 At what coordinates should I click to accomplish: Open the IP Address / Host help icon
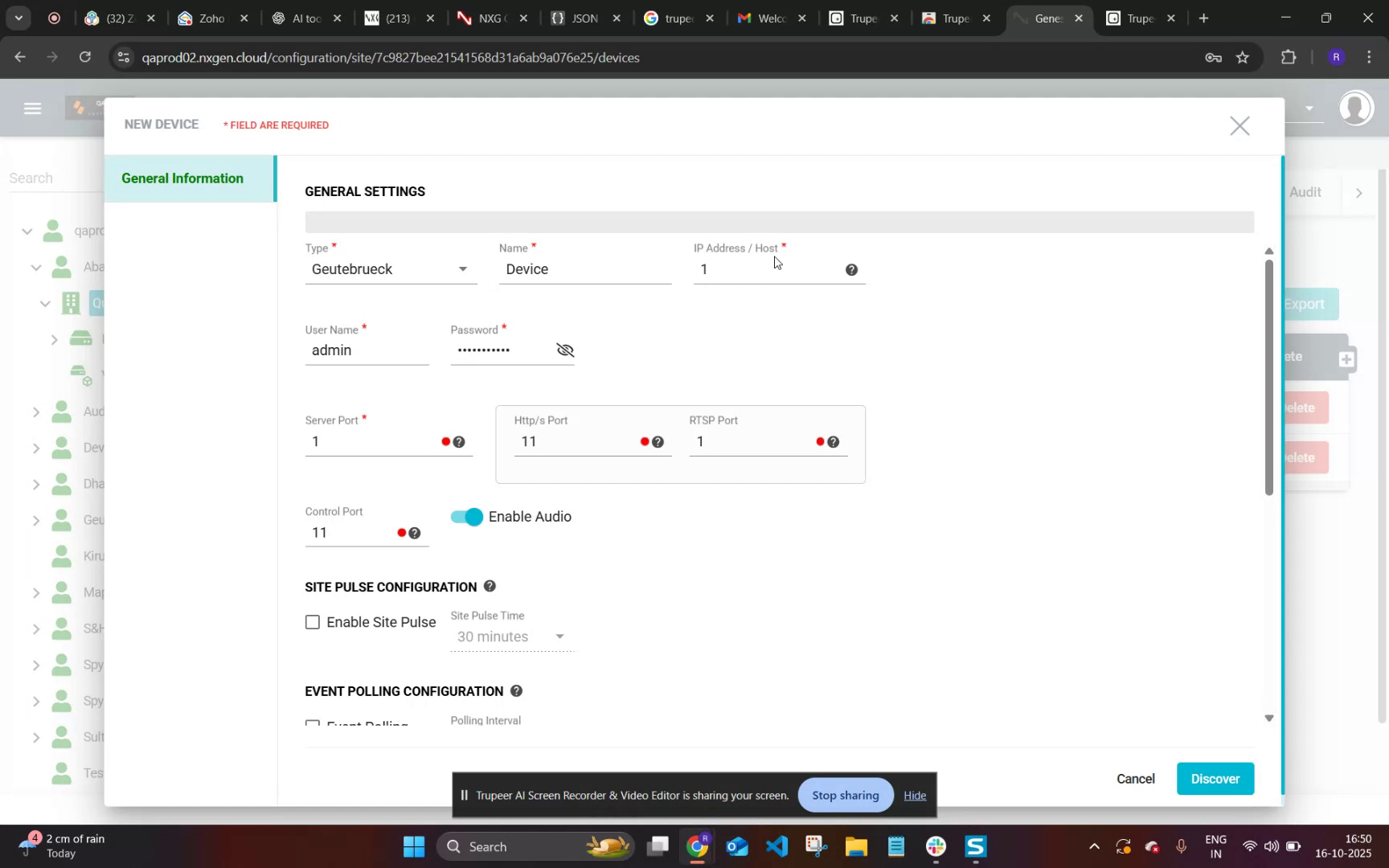pos(851,269)
